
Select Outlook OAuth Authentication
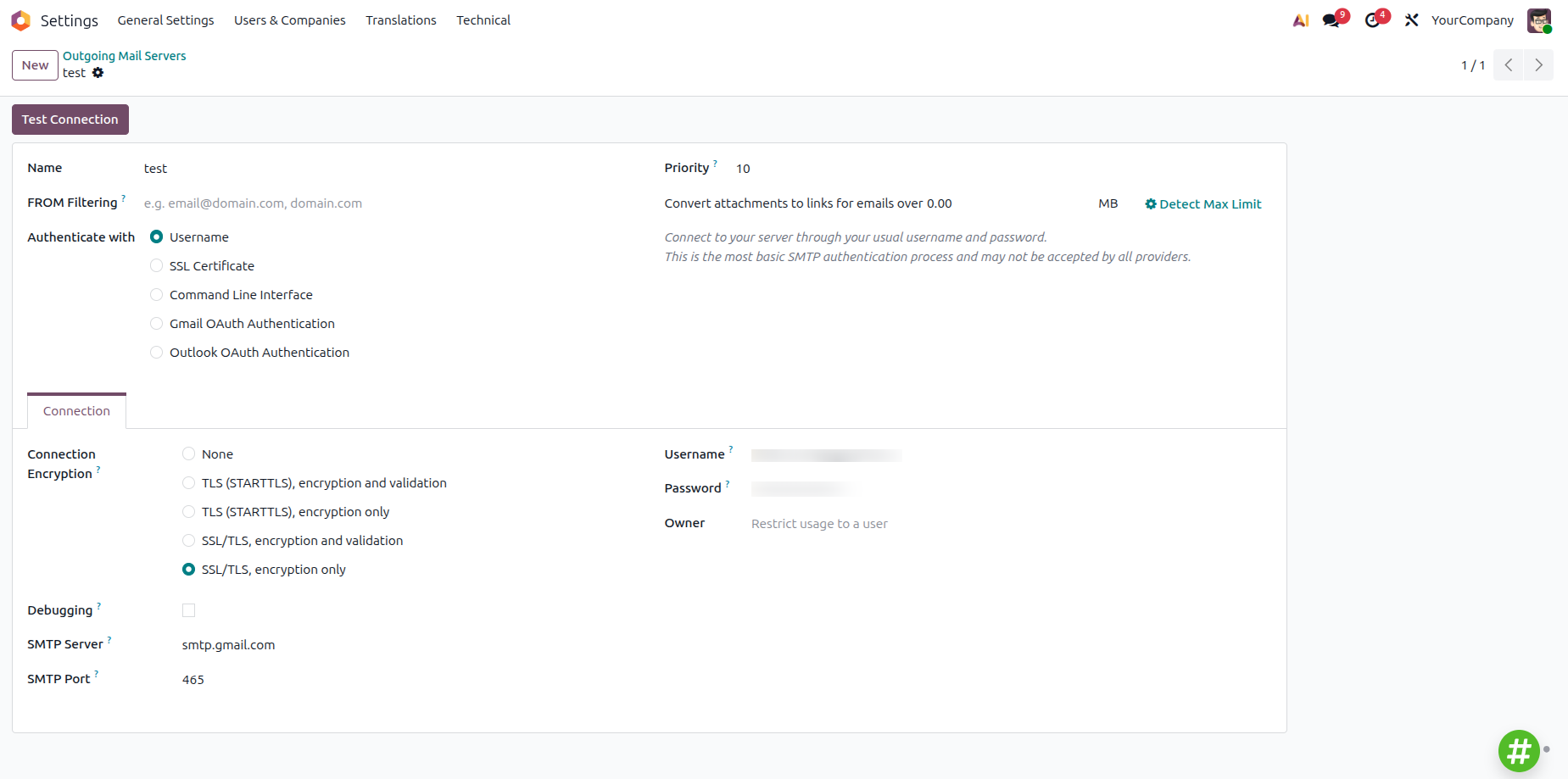156,353
